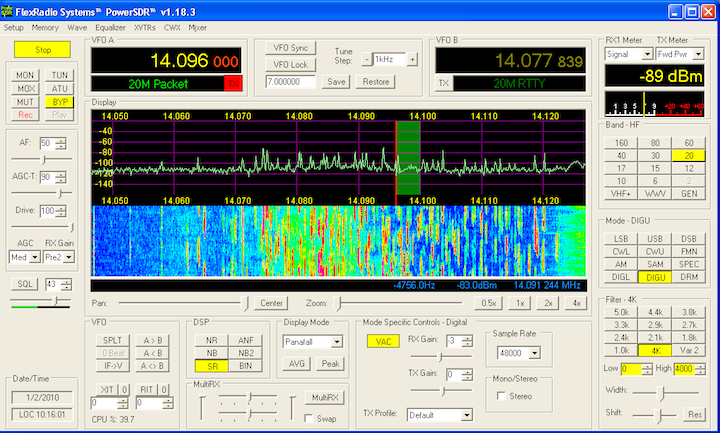Screen dimensions: 720x433
Task: Open the Equalizer menu
Action: pos(110,27)
